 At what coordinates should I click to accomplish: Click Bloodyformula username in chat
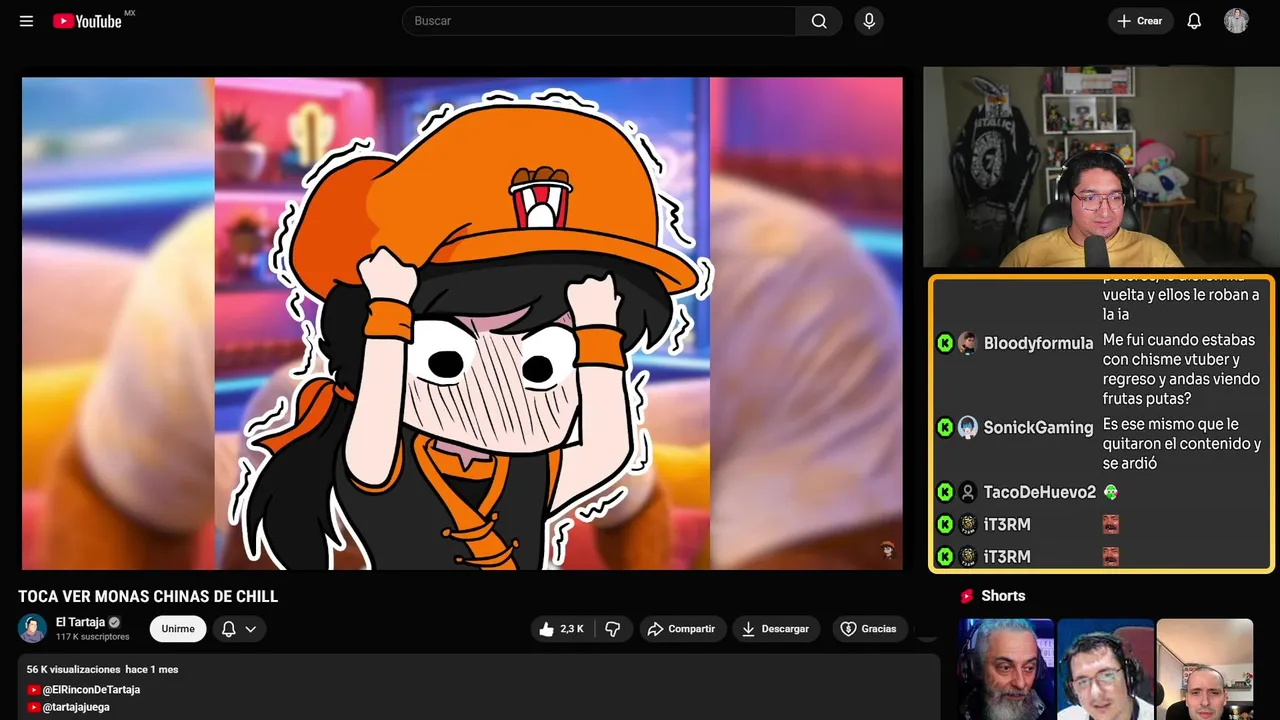point(1038,343)
